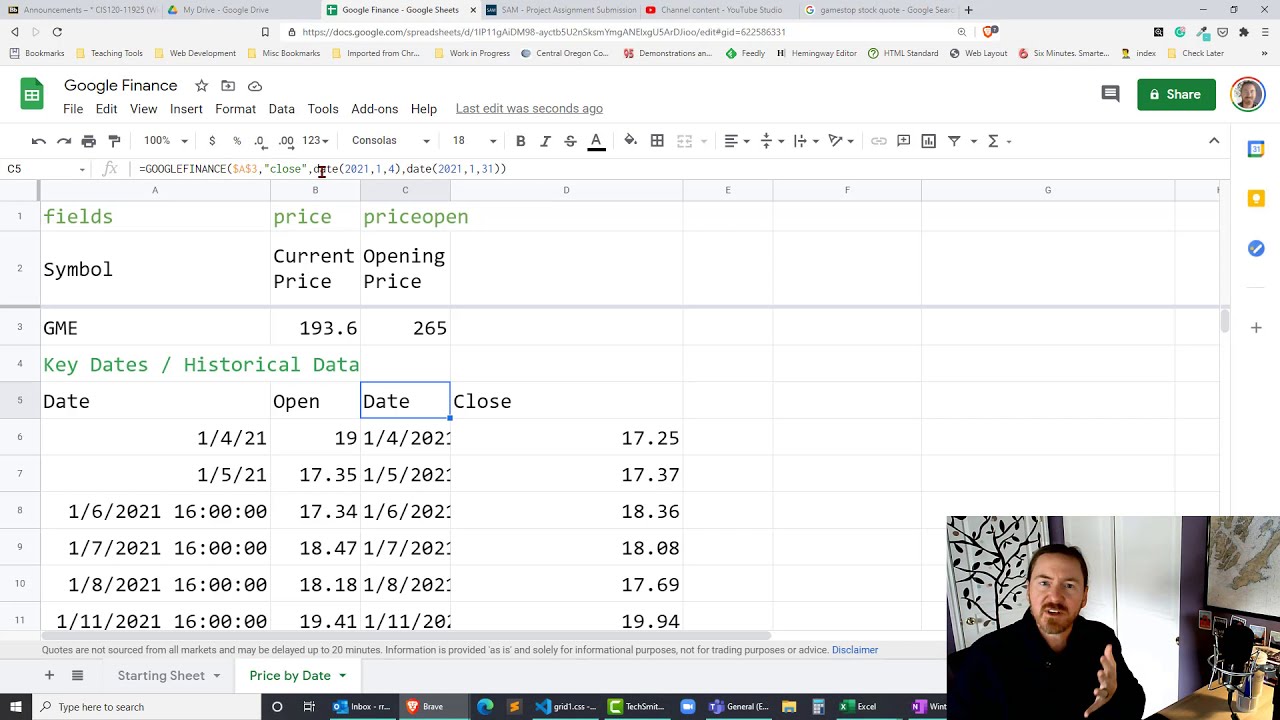Open comment history

point(1110,94)
